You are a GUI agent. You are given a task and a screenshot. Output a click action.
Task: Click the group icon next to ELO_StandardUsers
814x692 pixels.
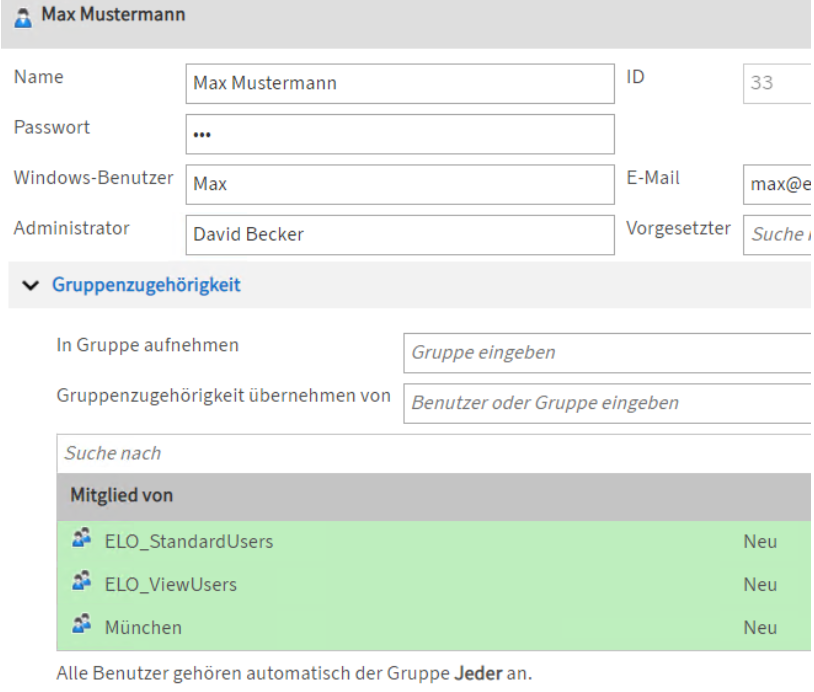[x=81, y=541]
